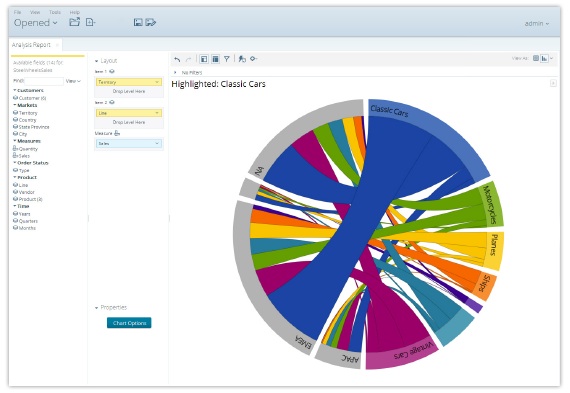Open the admin user menu
The width and height of the screenshot is (570, 393).
click(x=537, y=24)
